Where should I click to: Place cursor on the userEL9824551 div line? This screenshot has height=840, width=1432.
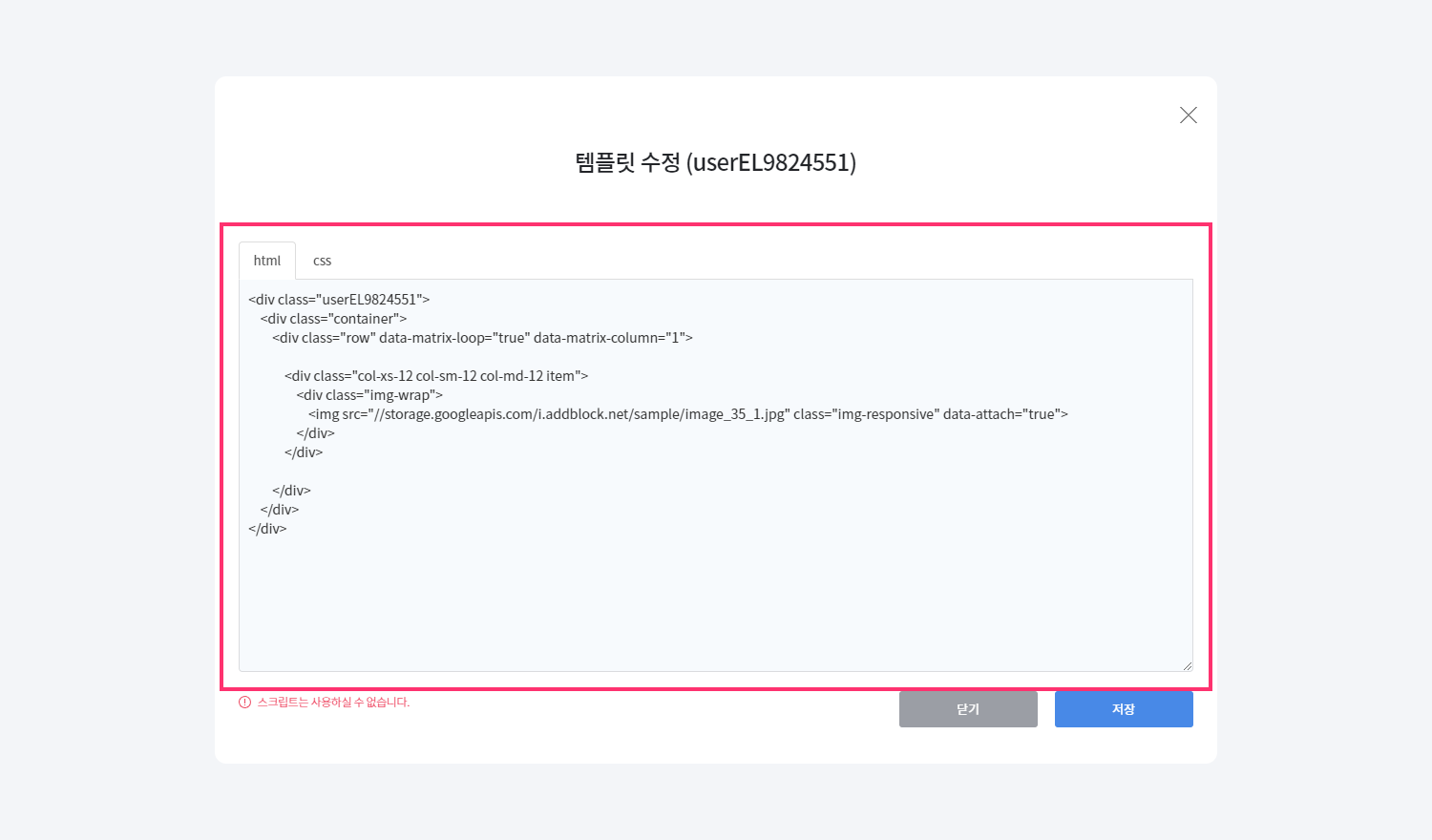point(339,300)
